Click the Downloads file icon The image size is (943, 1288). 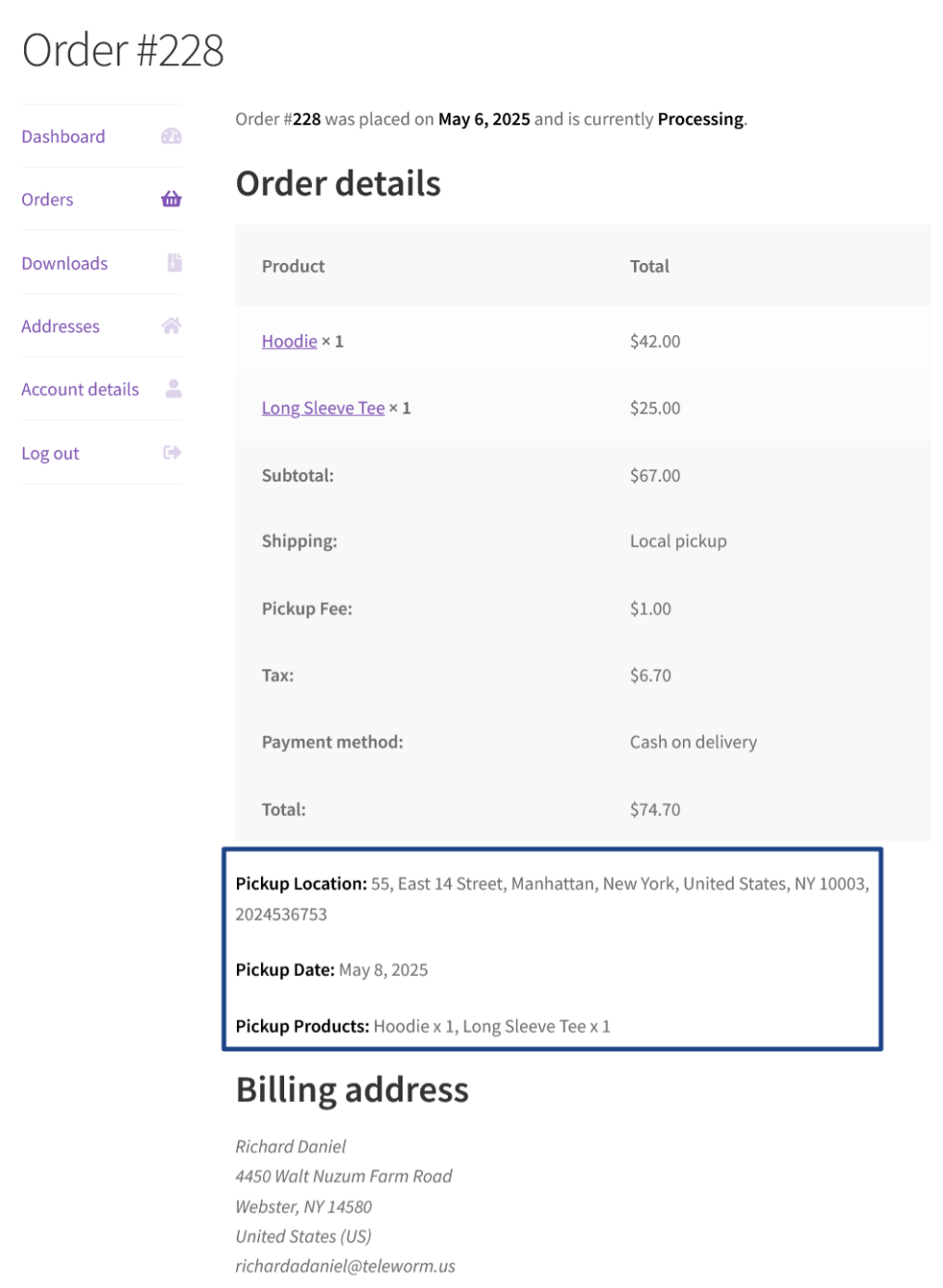pyautogui.click(x=174, y=263)
